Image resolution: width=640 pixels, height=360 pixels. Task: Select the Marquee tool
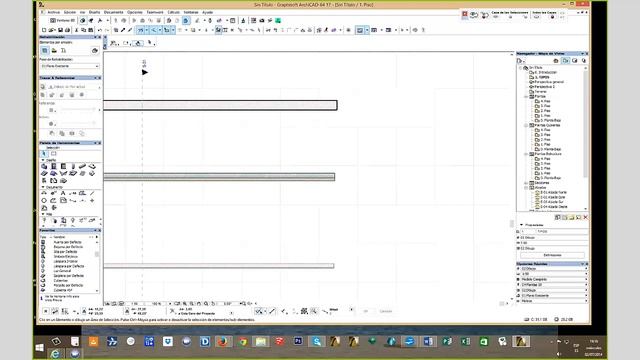(x=53, y=154)
